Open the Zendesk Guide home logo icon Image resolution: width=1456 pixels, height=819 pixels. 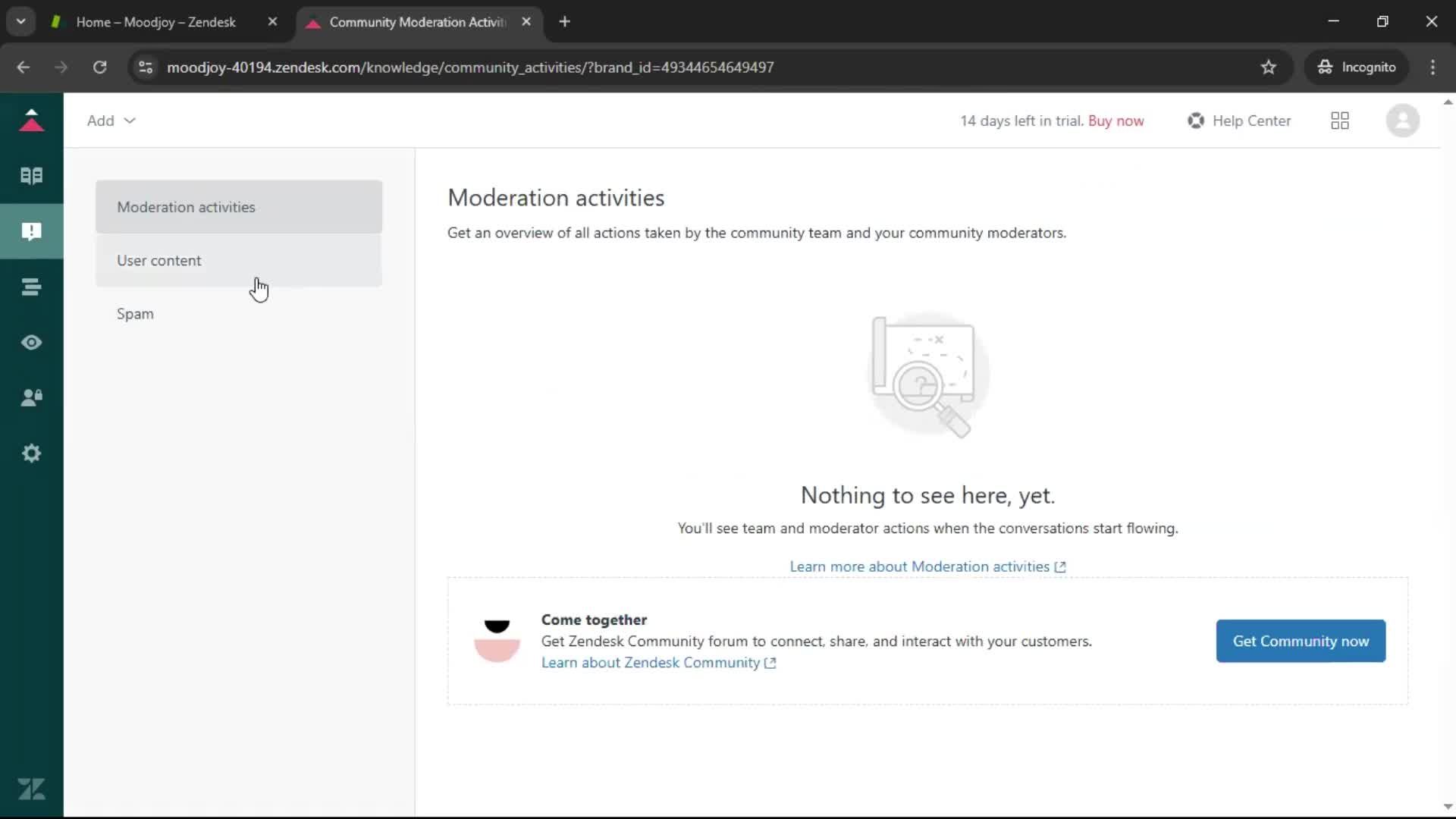[x=31, y=121]
